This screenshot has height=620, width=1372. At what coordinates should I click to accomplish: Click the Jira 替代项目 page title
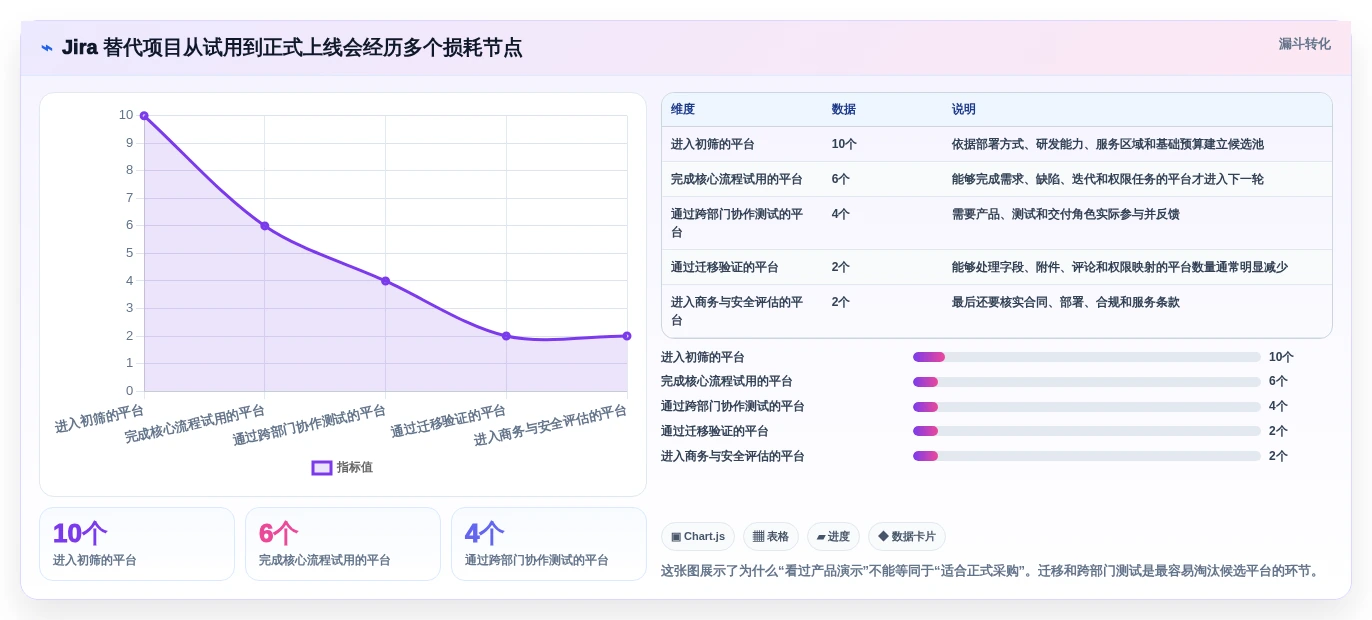[x=292, y=48]
